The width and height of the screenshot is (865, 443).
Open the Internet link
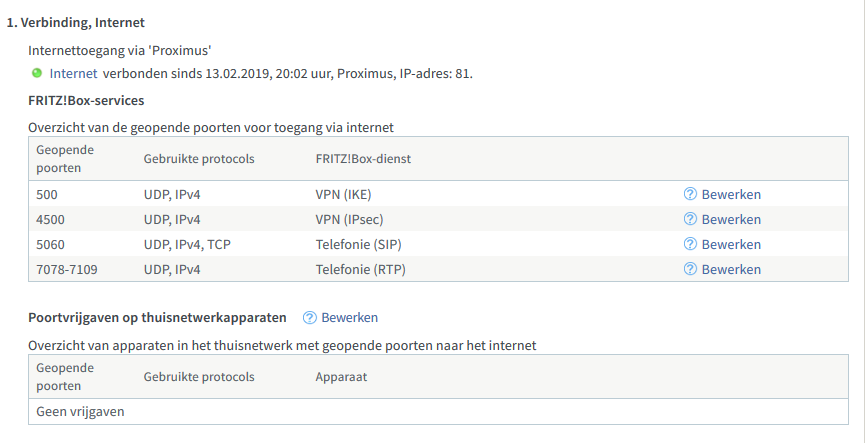(73, 73)
